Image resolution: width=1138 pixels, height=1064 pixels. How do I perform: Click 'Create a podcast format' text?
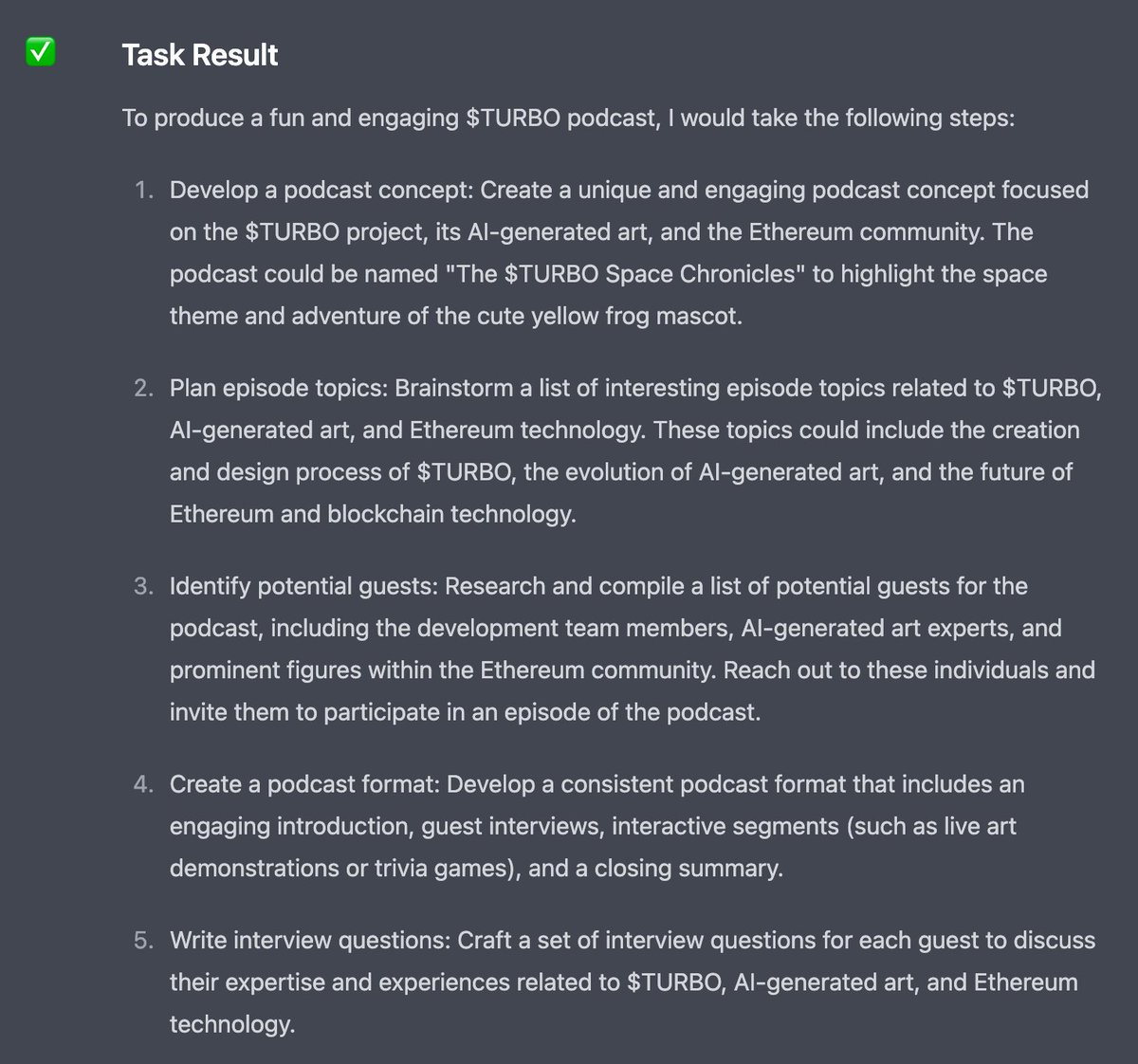(304, 784)
